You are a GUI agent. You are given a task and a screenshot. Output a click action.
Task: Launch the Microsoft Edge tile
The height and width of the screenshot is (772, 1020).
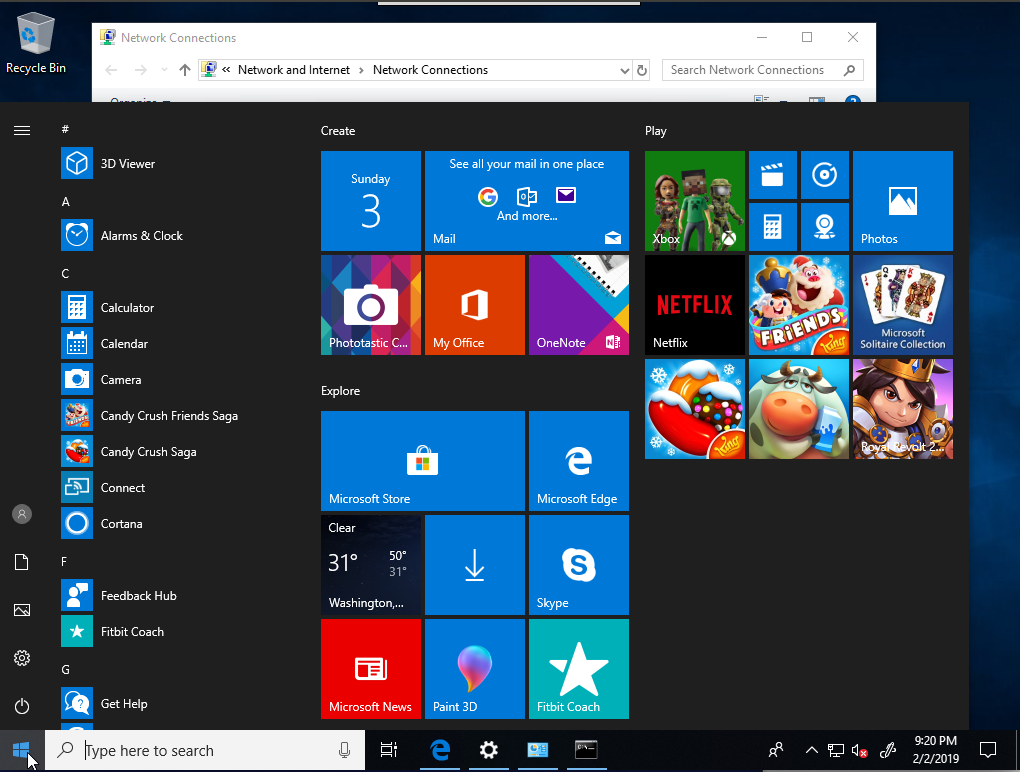coord(579,460)
